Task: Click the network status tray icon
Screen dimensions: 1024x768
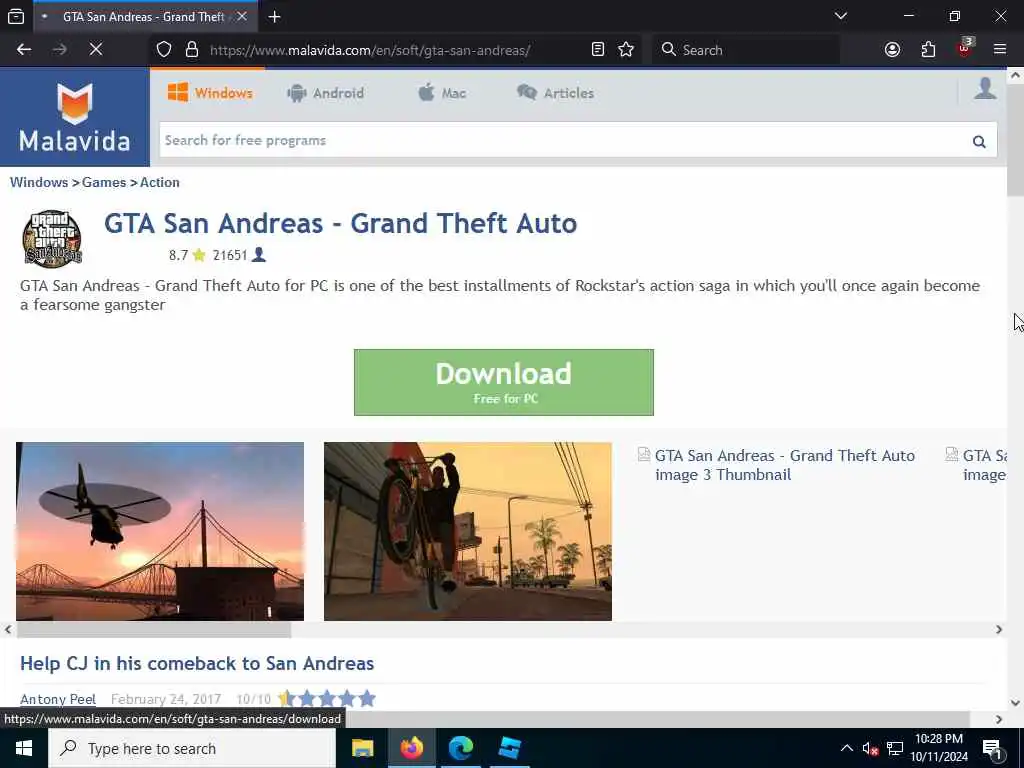Action: pos(895,748)
